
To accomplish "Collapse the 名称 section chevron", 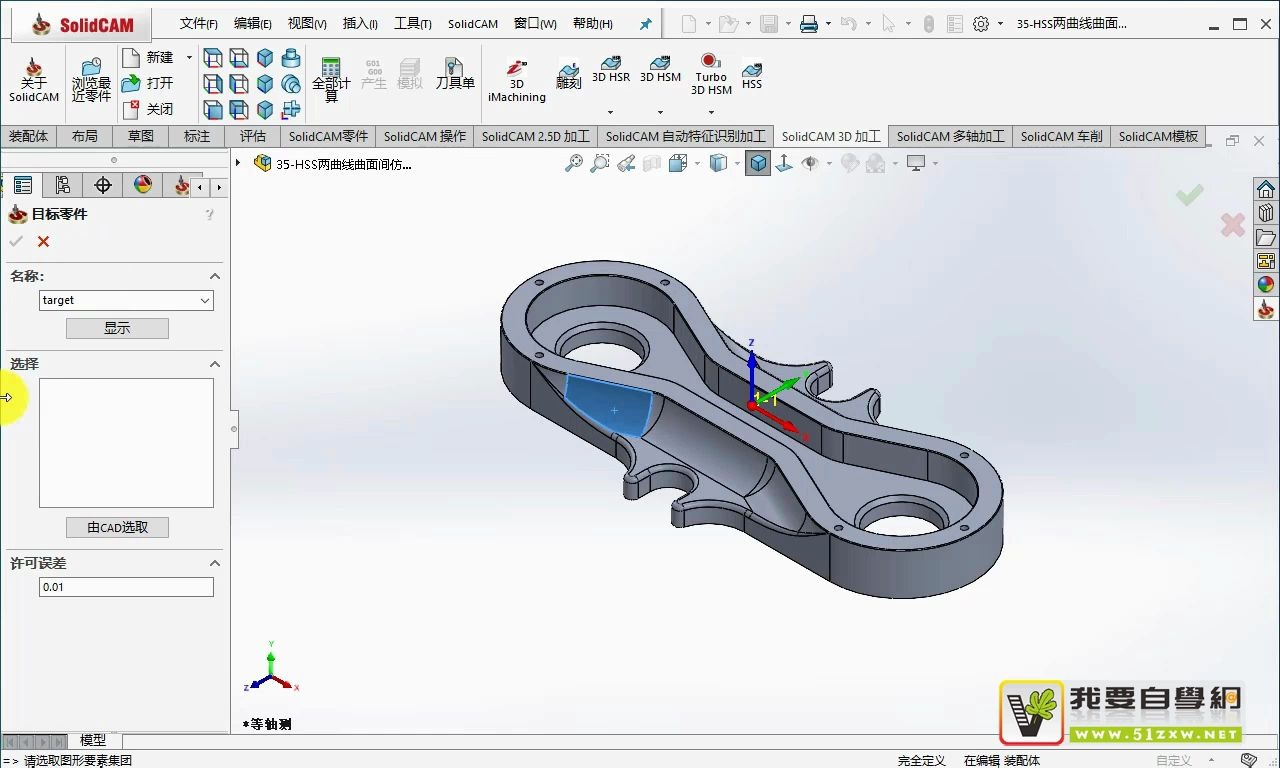I will point(215,276).
